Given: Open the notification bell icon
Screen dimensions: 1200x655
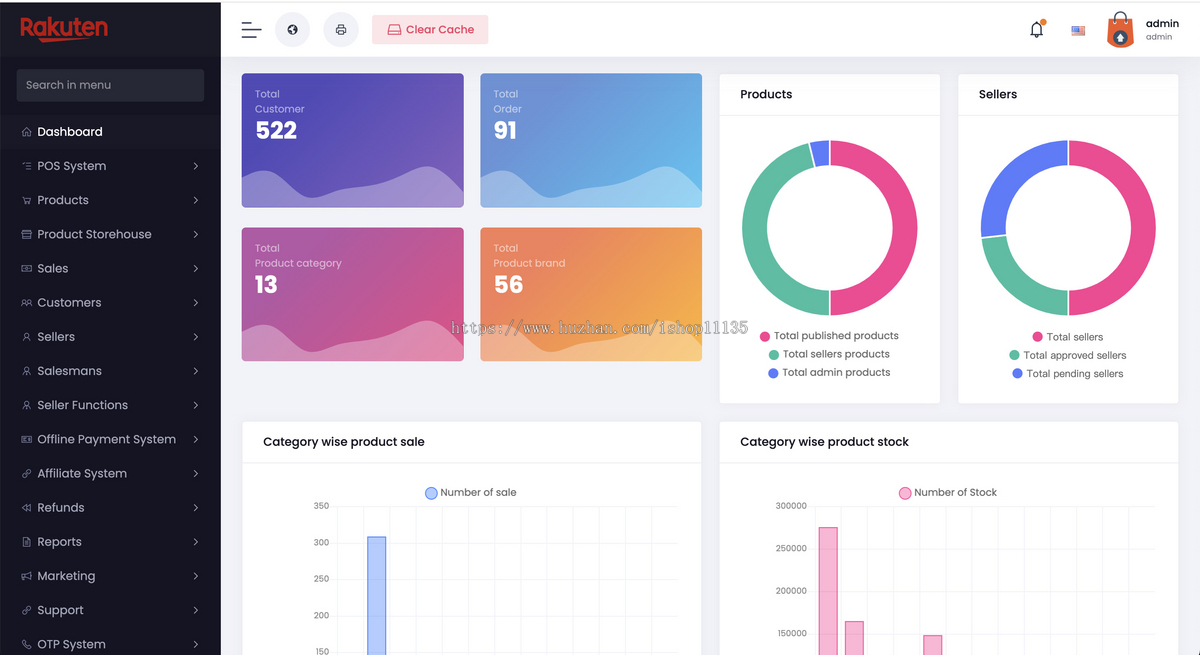Looking at the screenshot, I should tap(1037, 29).
